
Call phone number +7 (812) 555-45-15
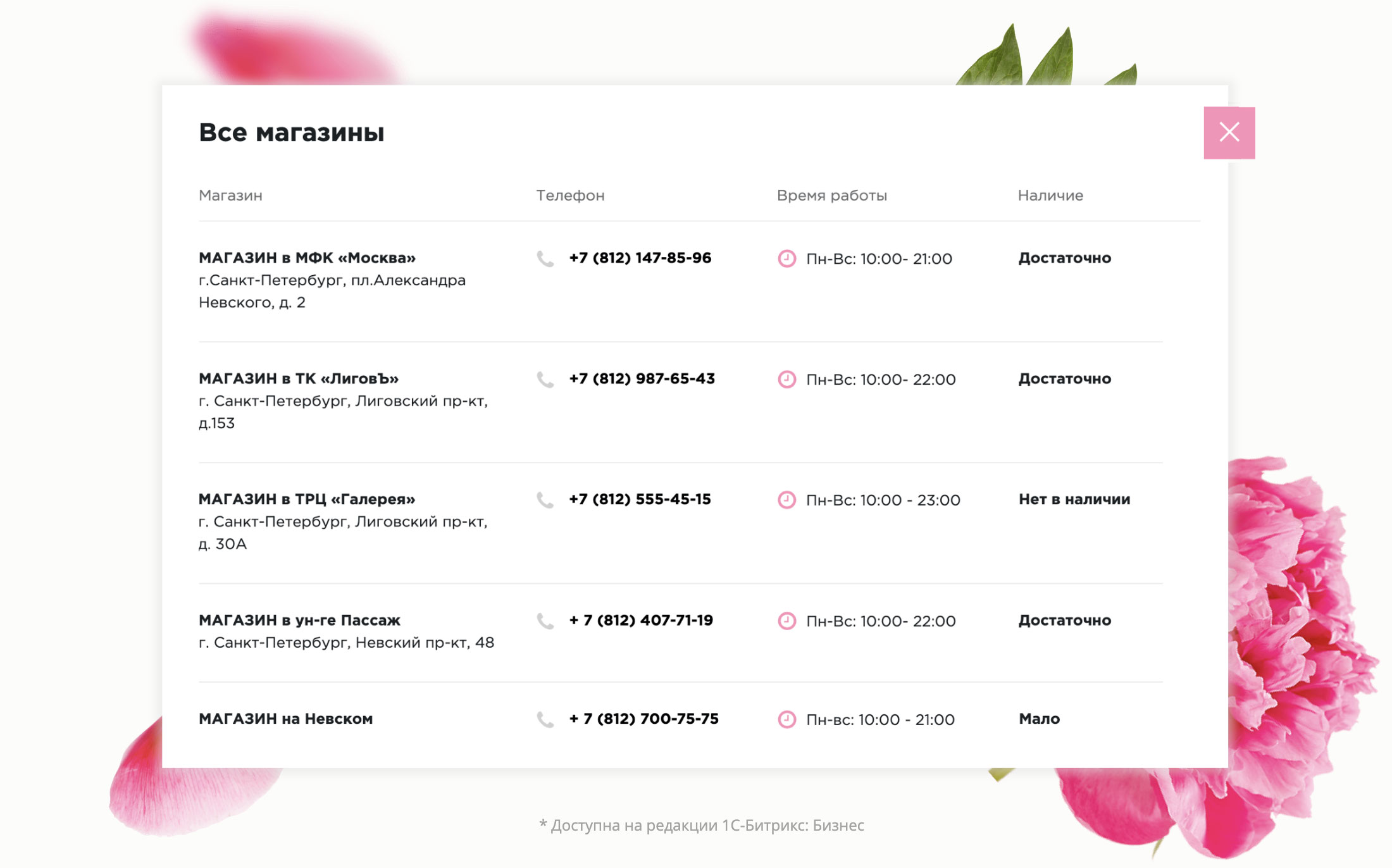tap(640, 500)
